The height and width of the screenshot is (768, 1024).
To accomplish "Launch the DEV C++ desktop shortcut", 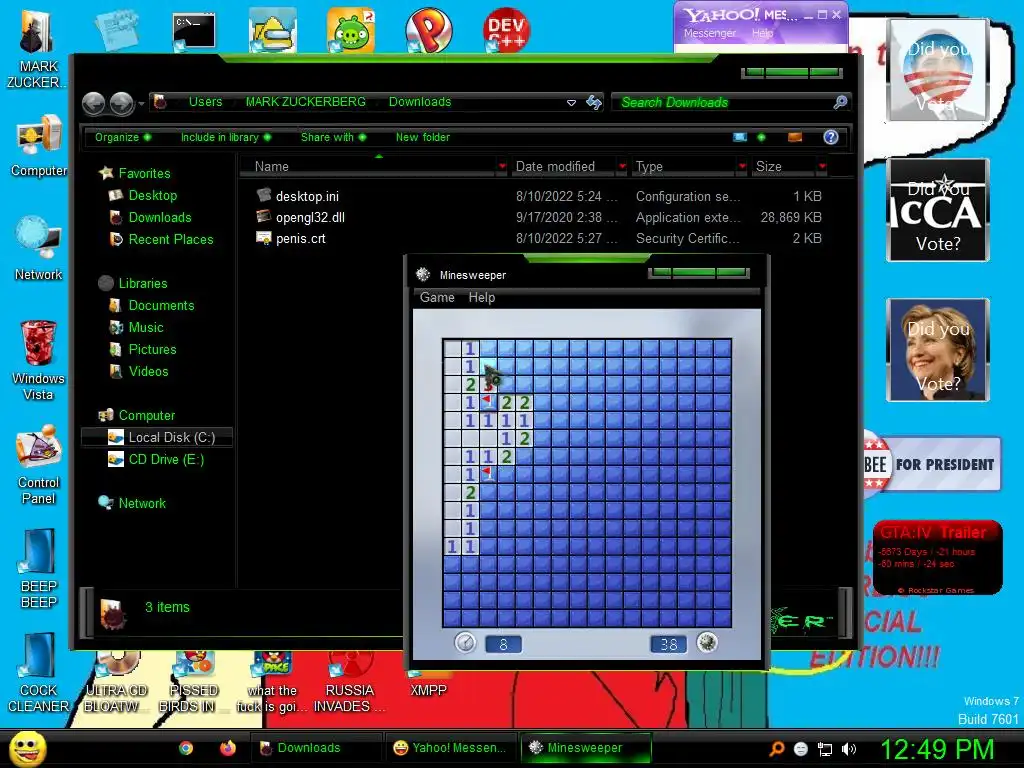I will (506, 31).
